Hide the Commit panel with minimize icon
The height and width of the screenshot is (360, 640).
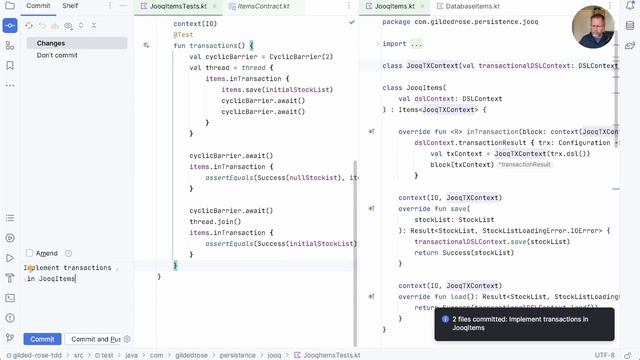123,6
